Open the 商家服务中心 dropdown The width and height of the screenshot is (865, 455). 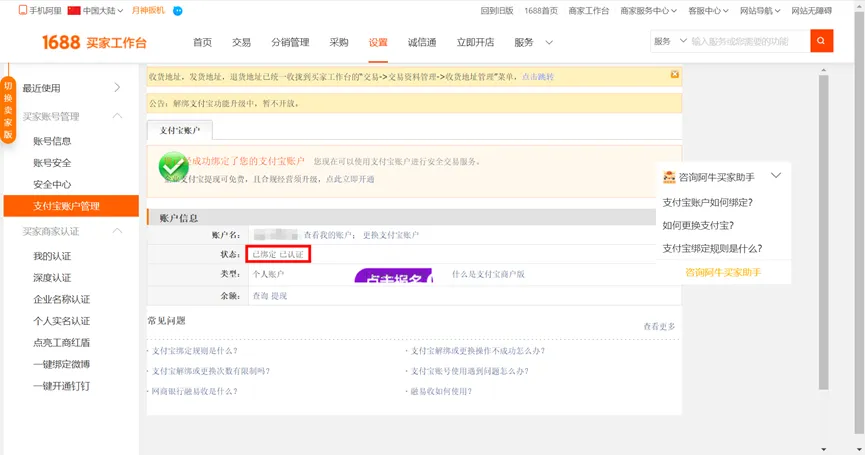click(x=648, y=10)
